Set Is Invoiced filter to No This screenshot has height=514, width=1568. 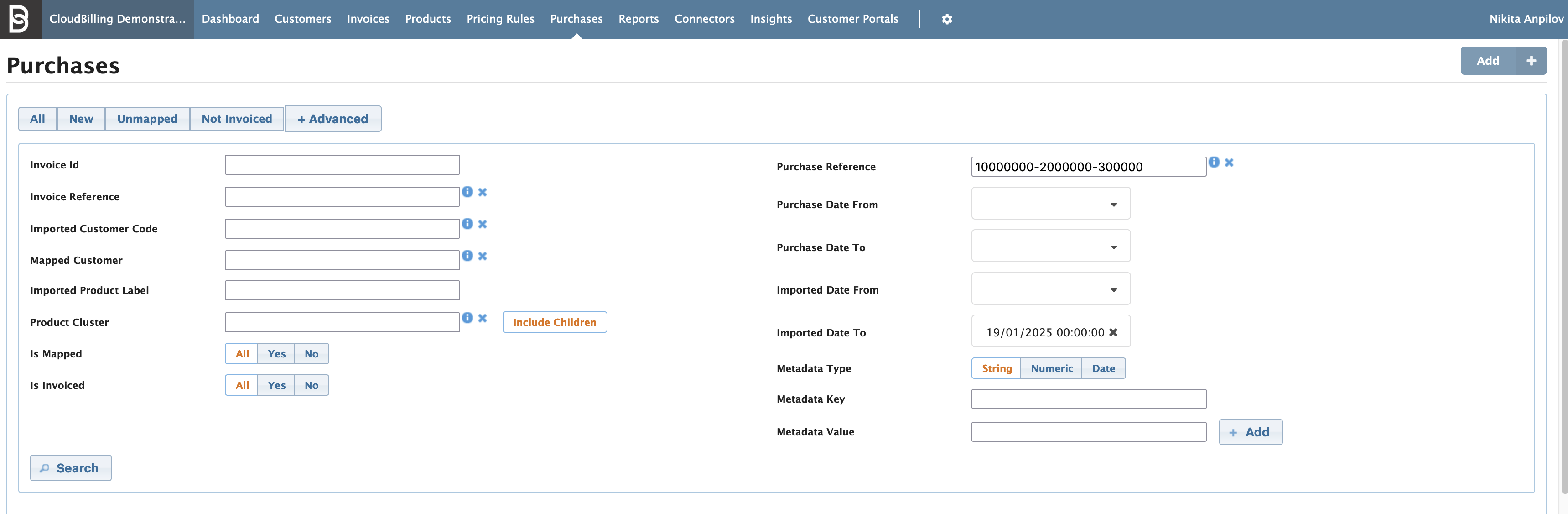tap(311, 385)
